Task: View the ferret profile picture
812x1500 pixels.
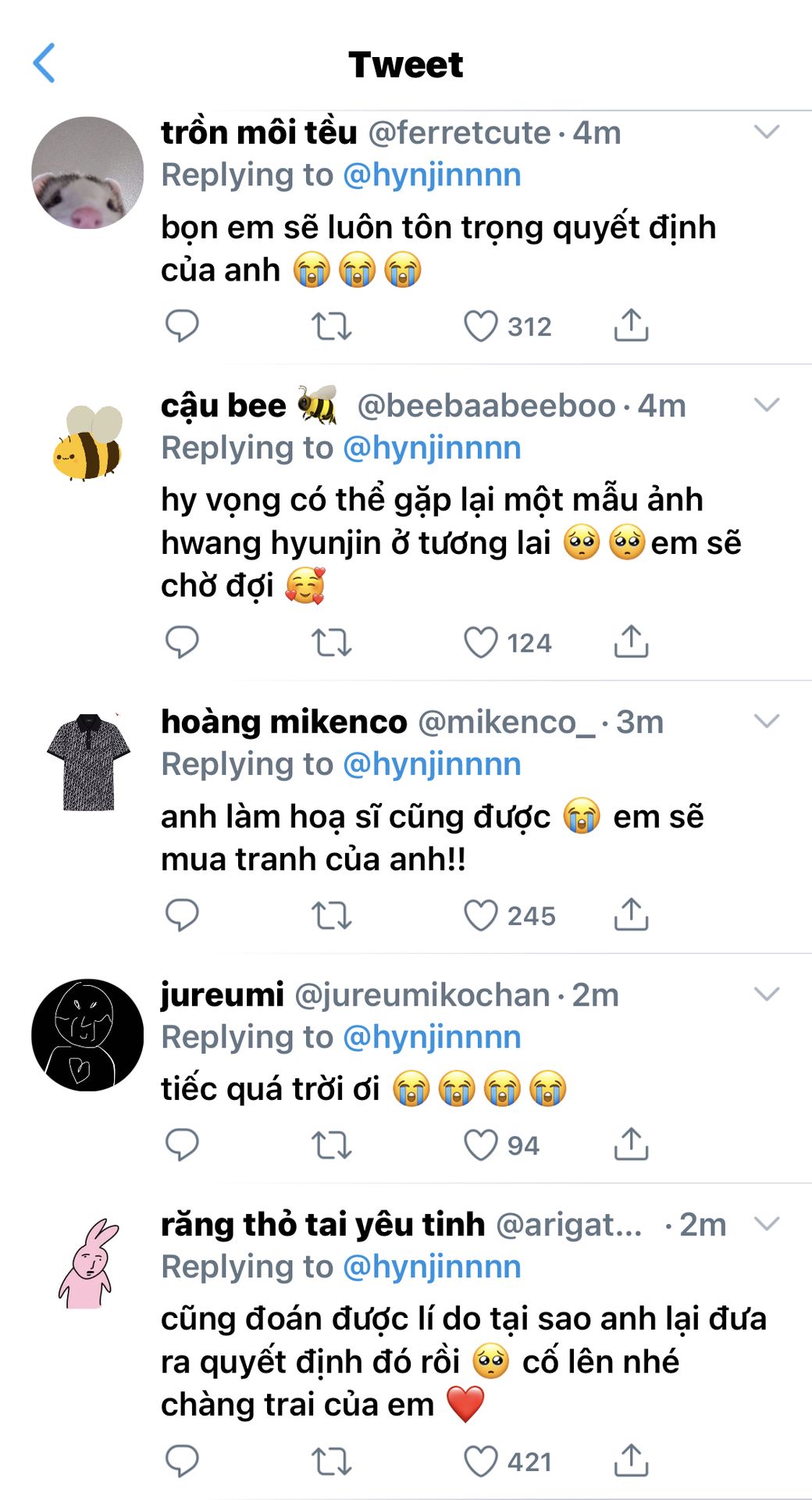Action: click(x=87, y=173)
